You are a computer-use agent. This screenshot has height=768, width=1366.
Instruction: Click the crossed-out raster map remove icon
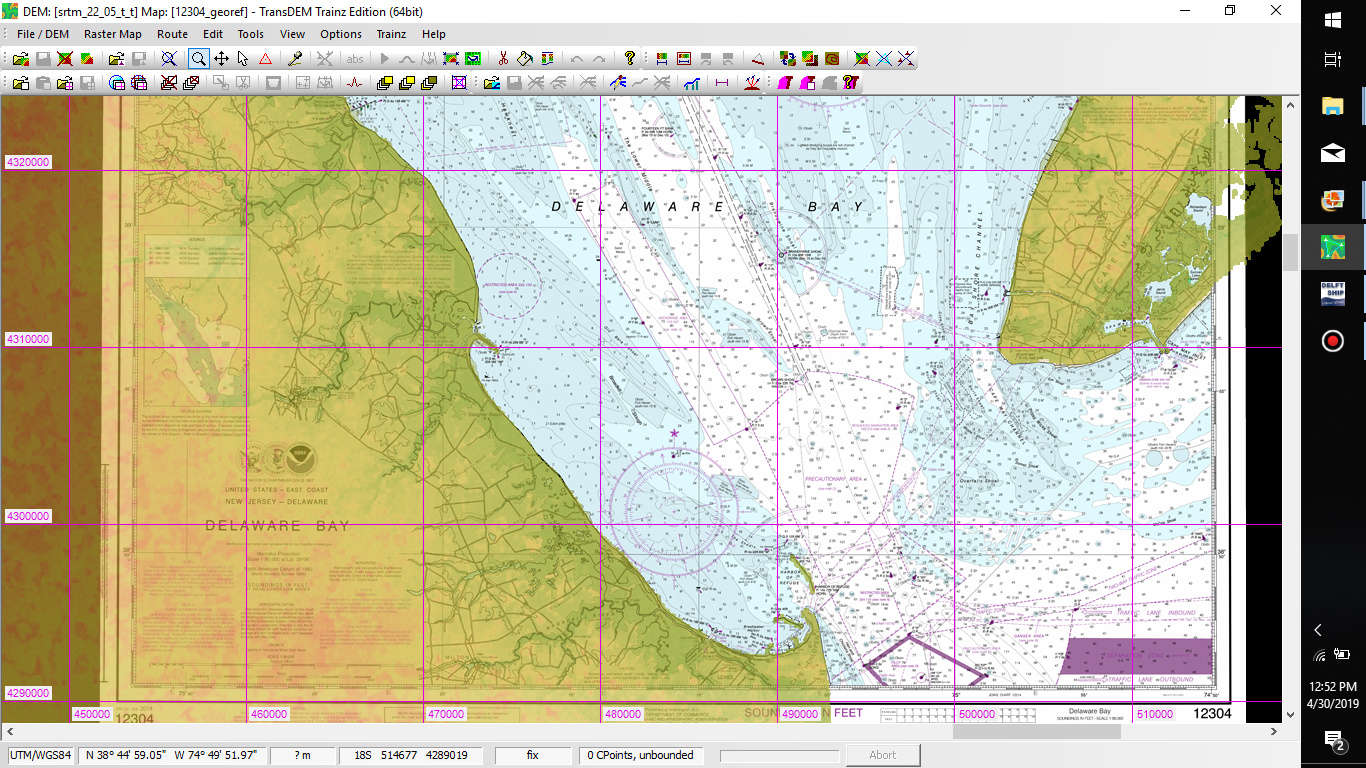(x=169, y=83)
